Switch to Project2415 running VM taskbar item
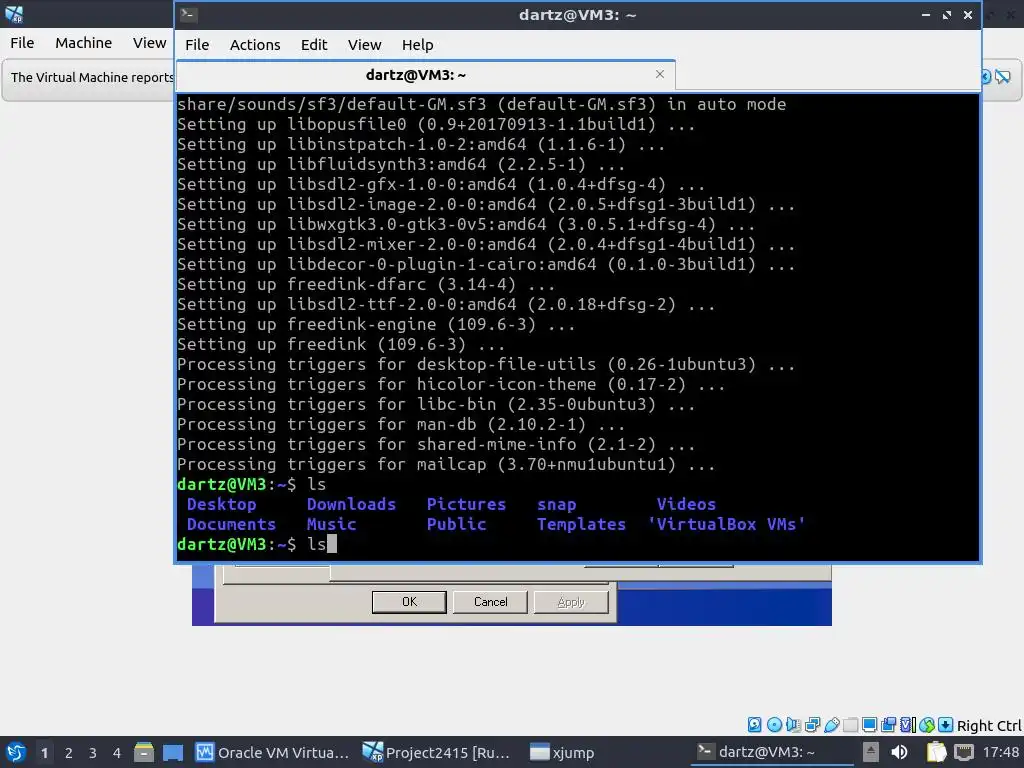 point(439,752)
